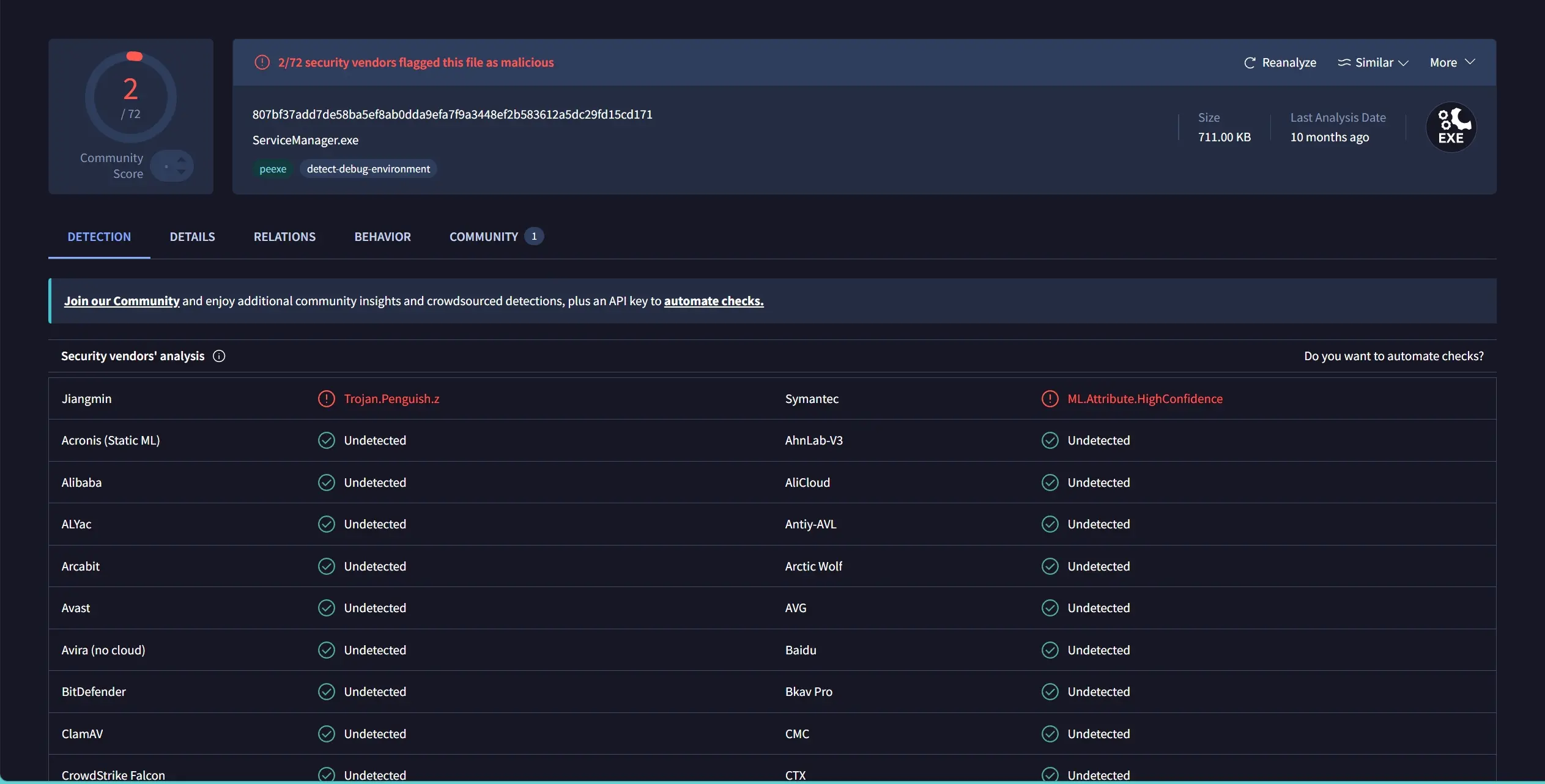Click the check icon in the ALYac row
This screenshot has height=784, width=1545.
point(327,524)
